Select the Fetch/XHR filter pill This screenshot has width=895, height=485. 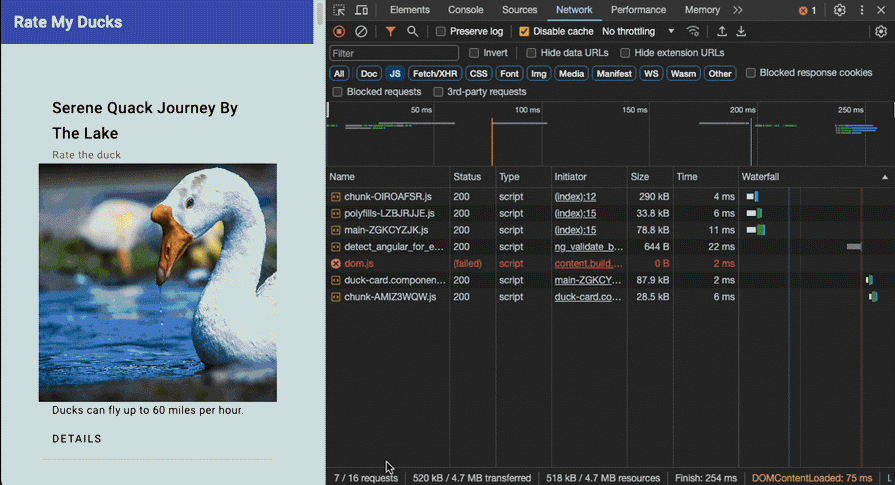436,74
